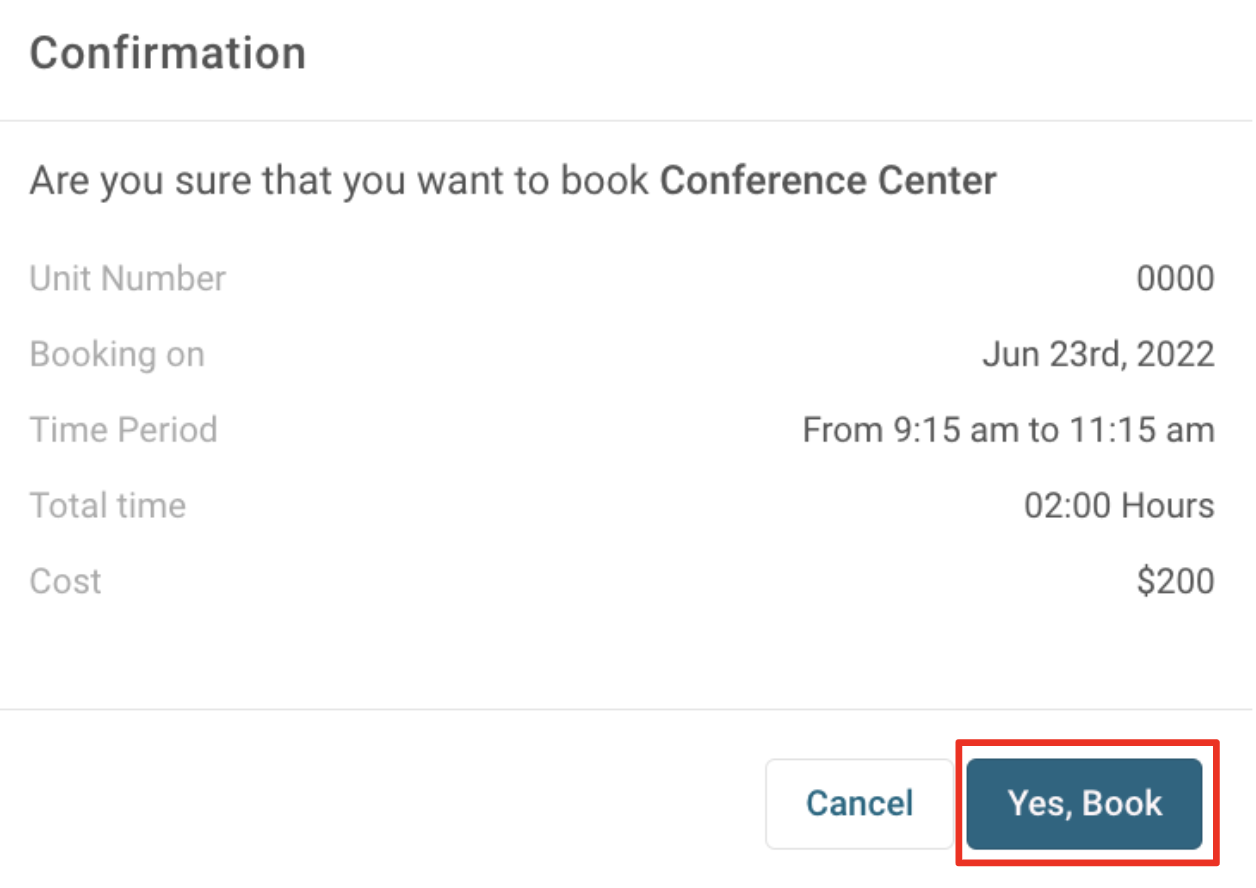
Task: Click the Yes, Book button
Action: tap(1085, 803)
